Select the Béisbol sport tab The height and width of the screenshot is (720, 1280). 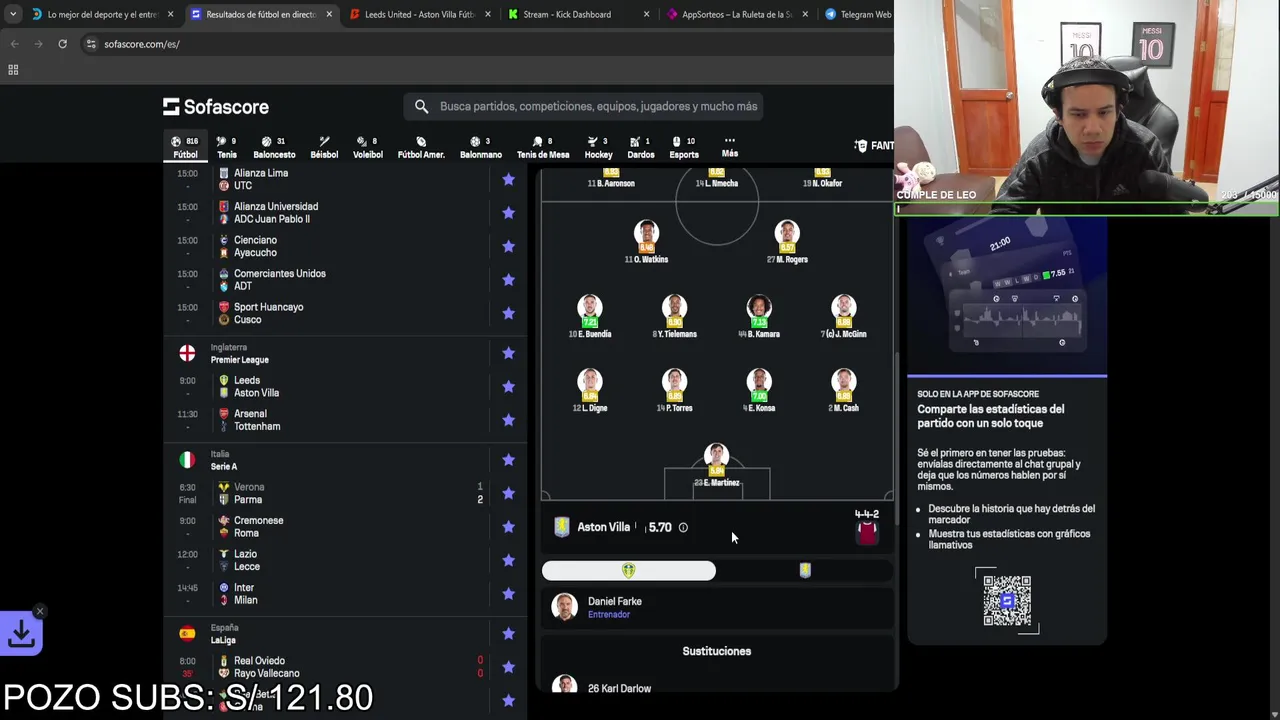pos(324,147)
